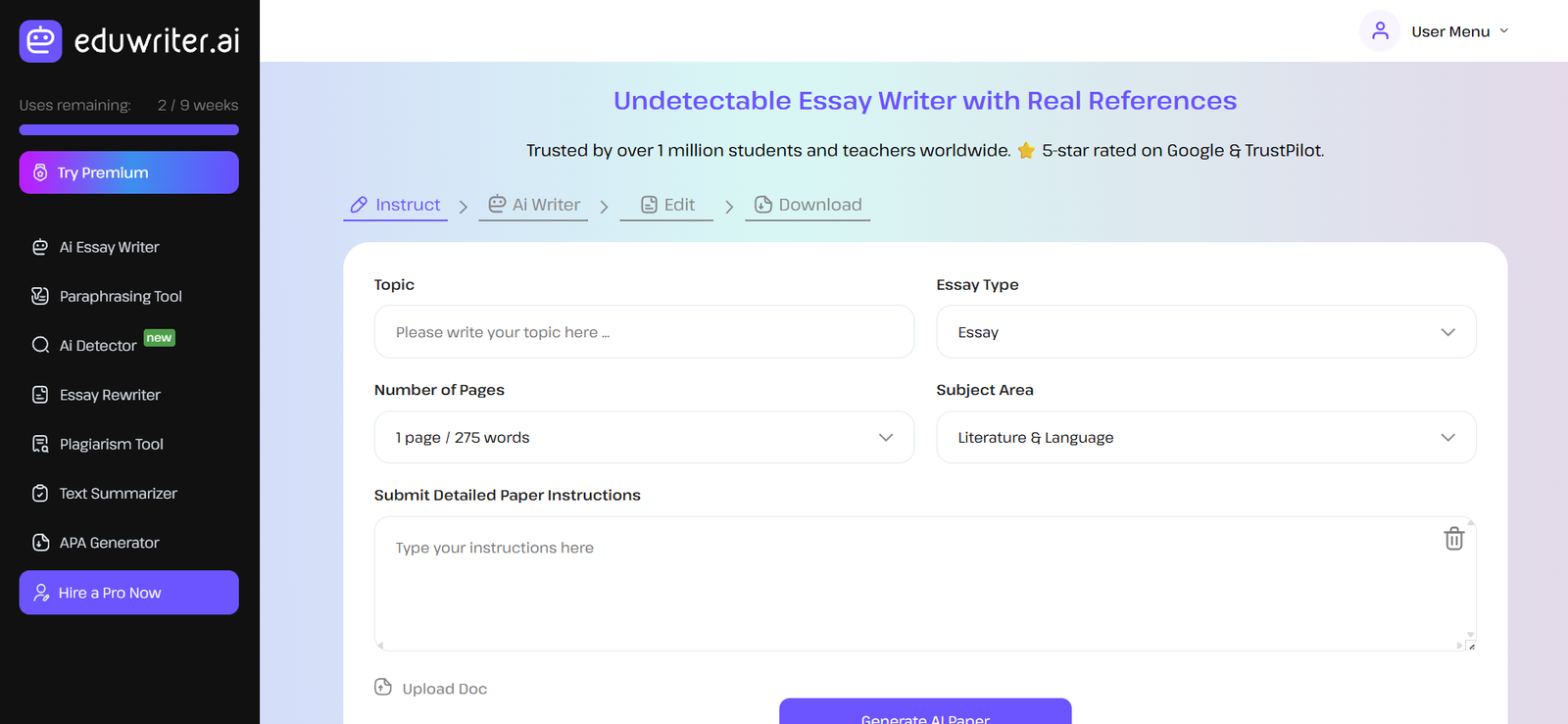Switch to the Download step tab
The image size is (1568, 724).
(808, 205)
